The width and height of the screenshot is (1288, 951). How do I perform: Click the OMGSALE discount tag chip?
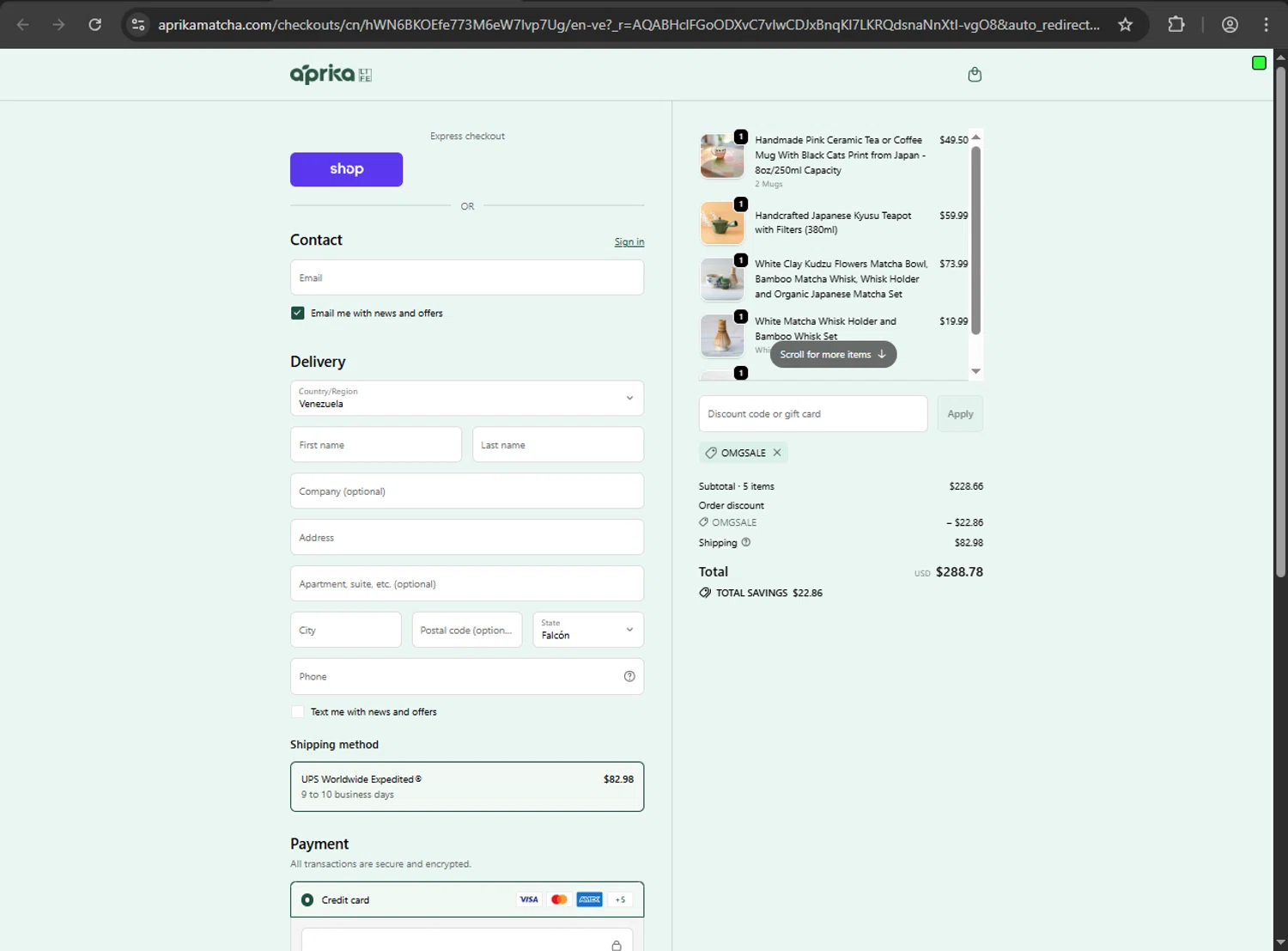tap(743, 453)
